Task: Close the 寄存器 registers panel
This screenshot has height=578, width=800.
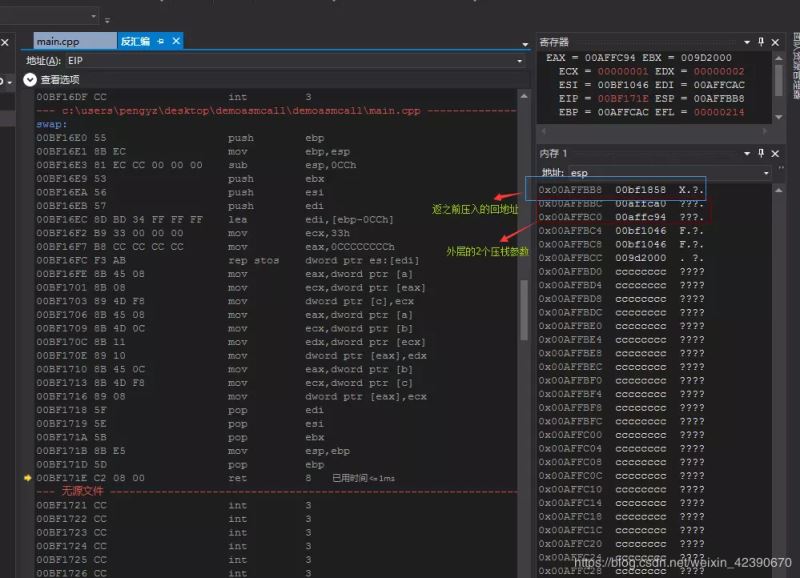Action: (x=775, y=42)
